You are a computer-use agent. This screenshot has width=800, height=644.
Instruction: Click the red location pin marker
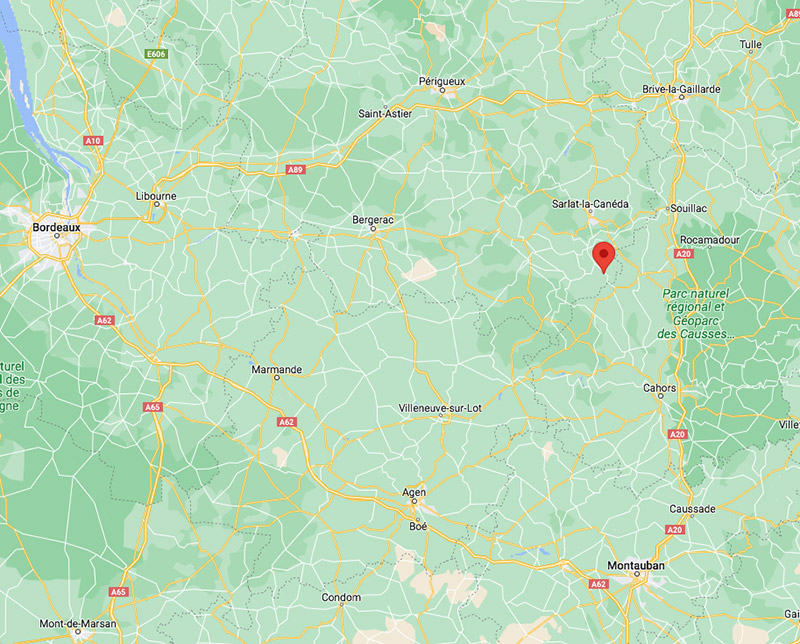pyautogui.click(x=604, y=257)
